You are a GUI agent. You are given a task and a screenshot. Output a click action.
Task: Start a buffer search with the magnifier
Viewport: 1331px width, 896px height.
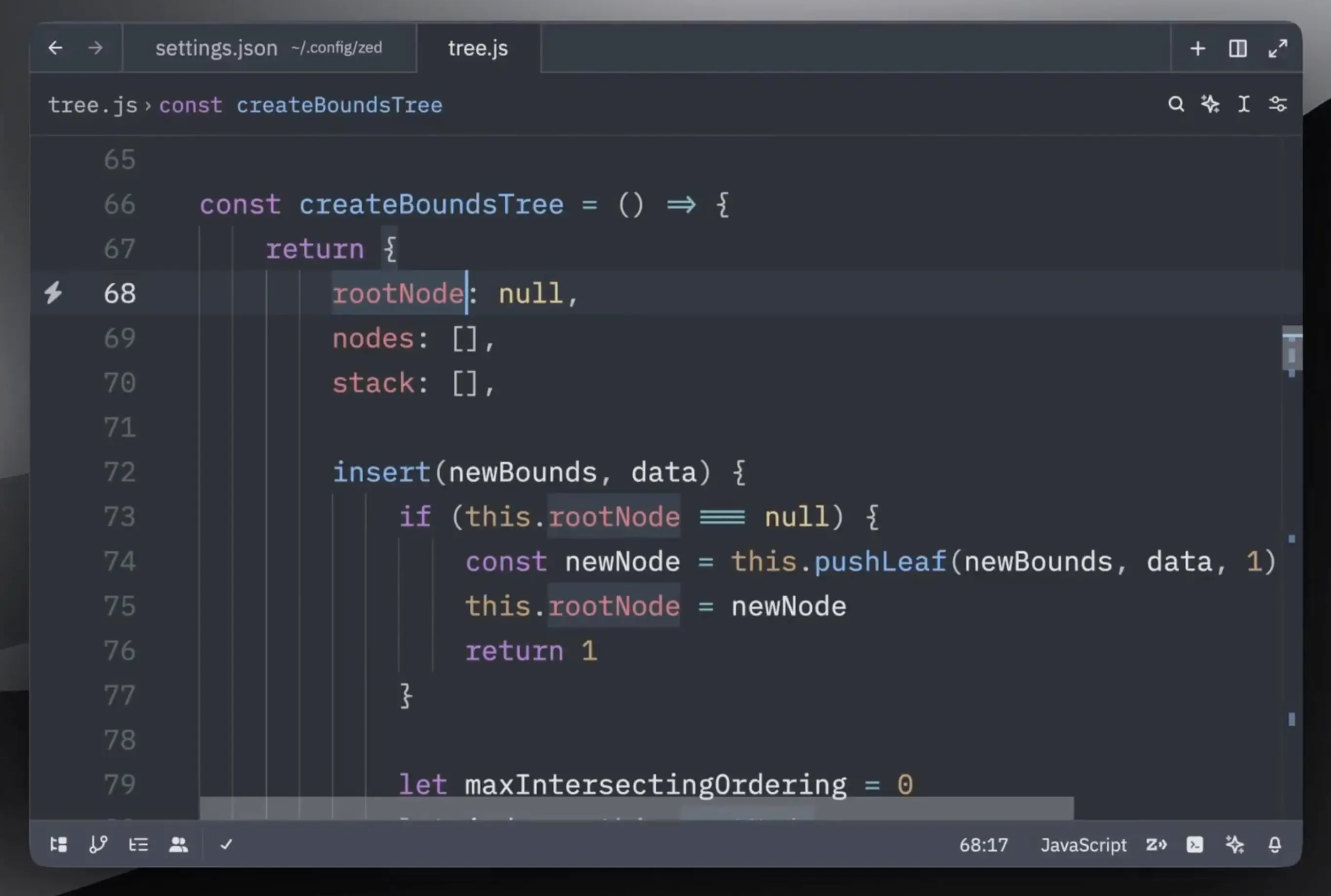[x=1176, y=104]
